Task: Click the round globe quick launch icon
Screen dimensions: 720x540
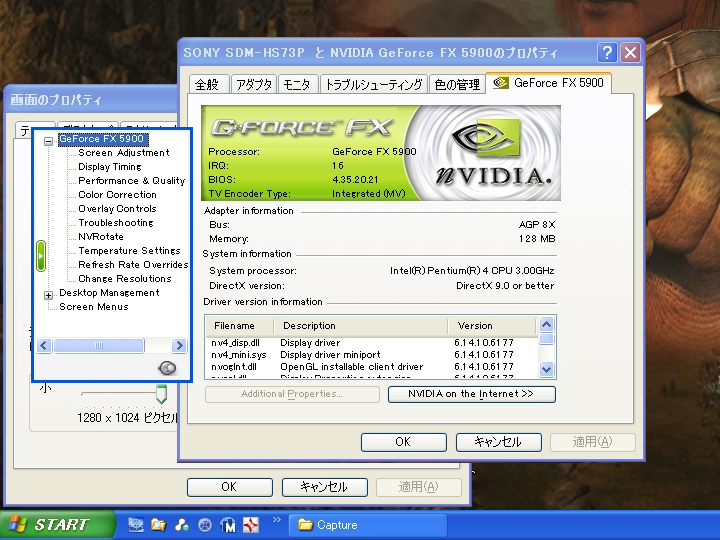Action: [x=205, y=524]
